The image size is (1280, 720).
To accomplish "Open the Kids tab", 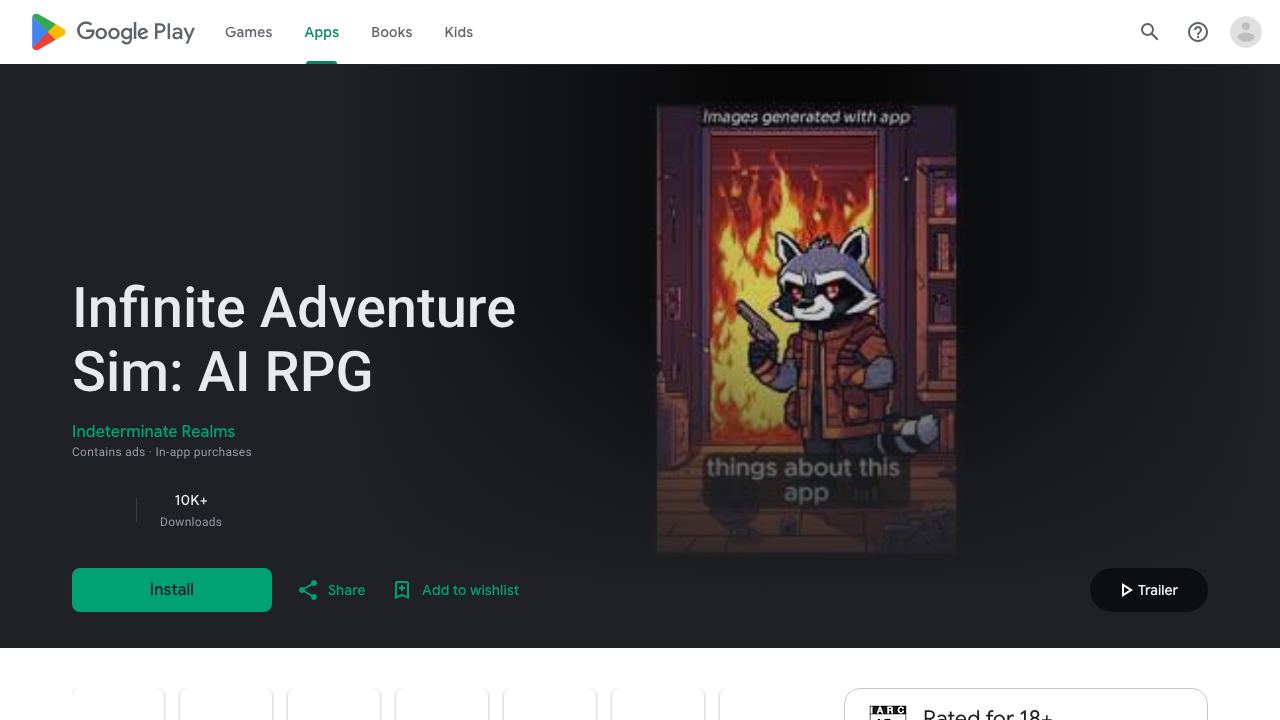I will tap(459, 32).
